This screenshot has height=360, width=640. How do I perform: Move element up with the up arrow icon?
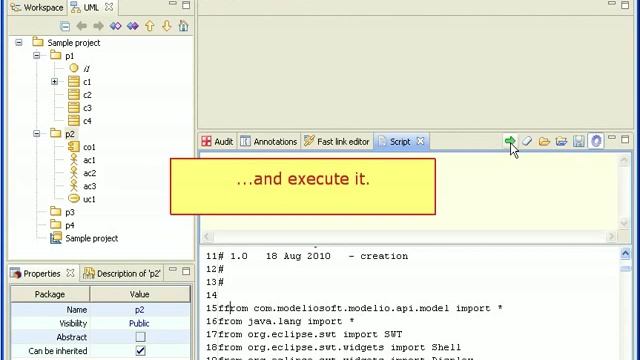tap(149, 26)
